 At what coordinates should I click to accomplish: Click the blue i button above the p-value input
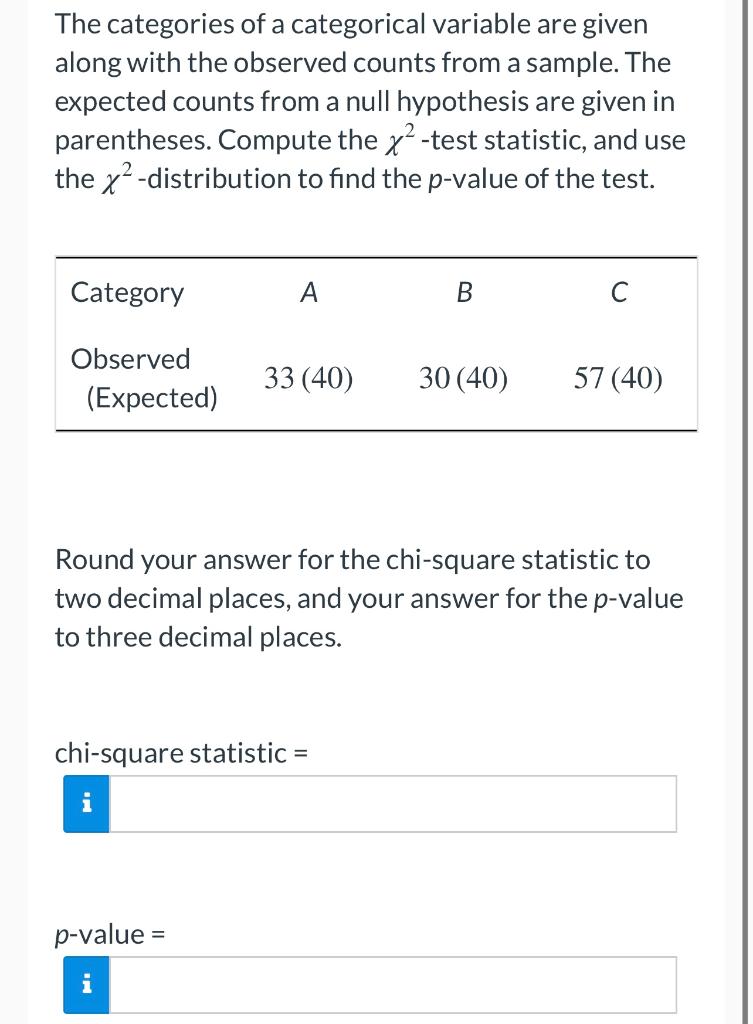(x=86, y=983)
